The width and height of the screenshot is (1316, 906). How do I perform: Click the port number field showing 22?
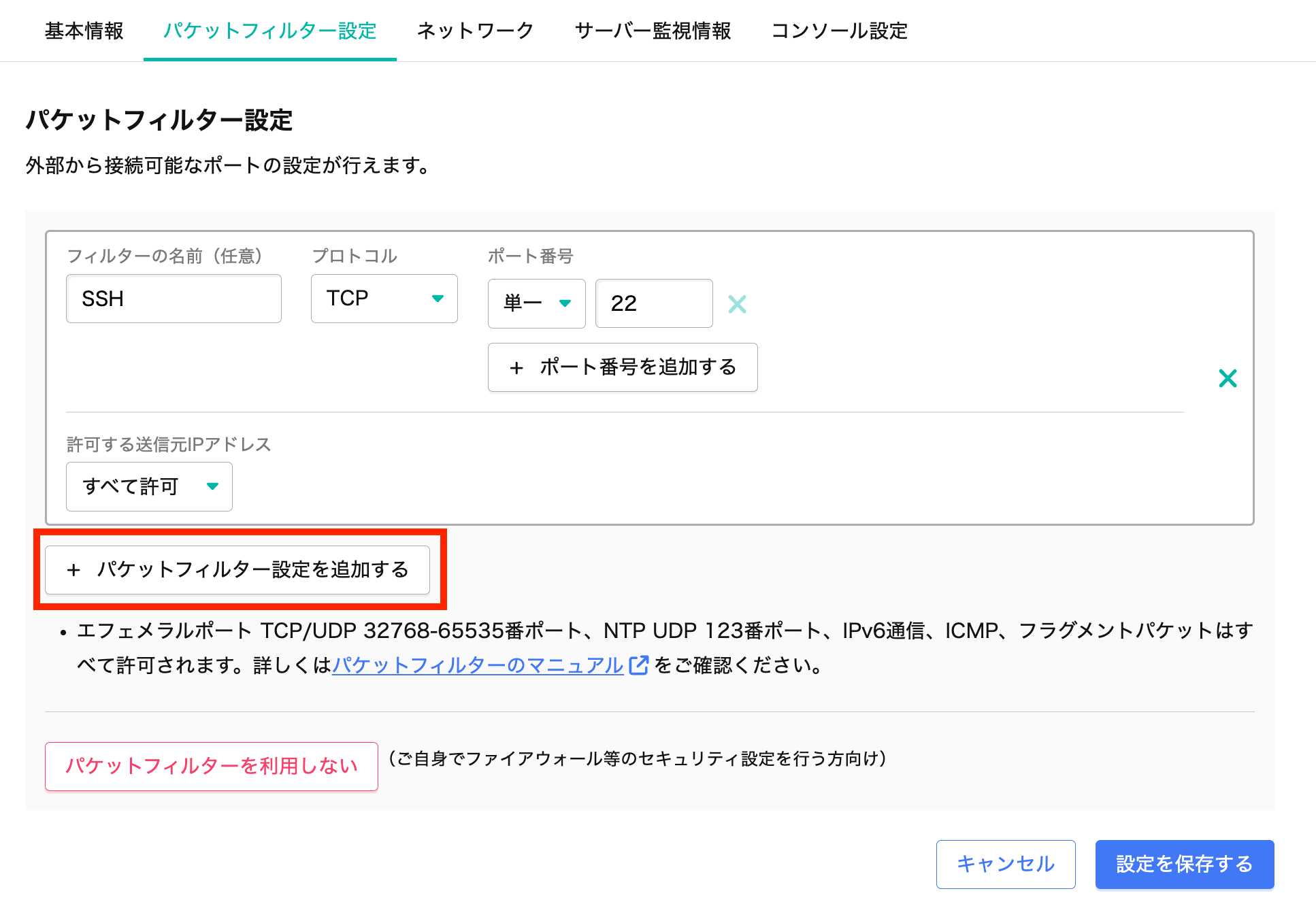[x=653, y=303]
